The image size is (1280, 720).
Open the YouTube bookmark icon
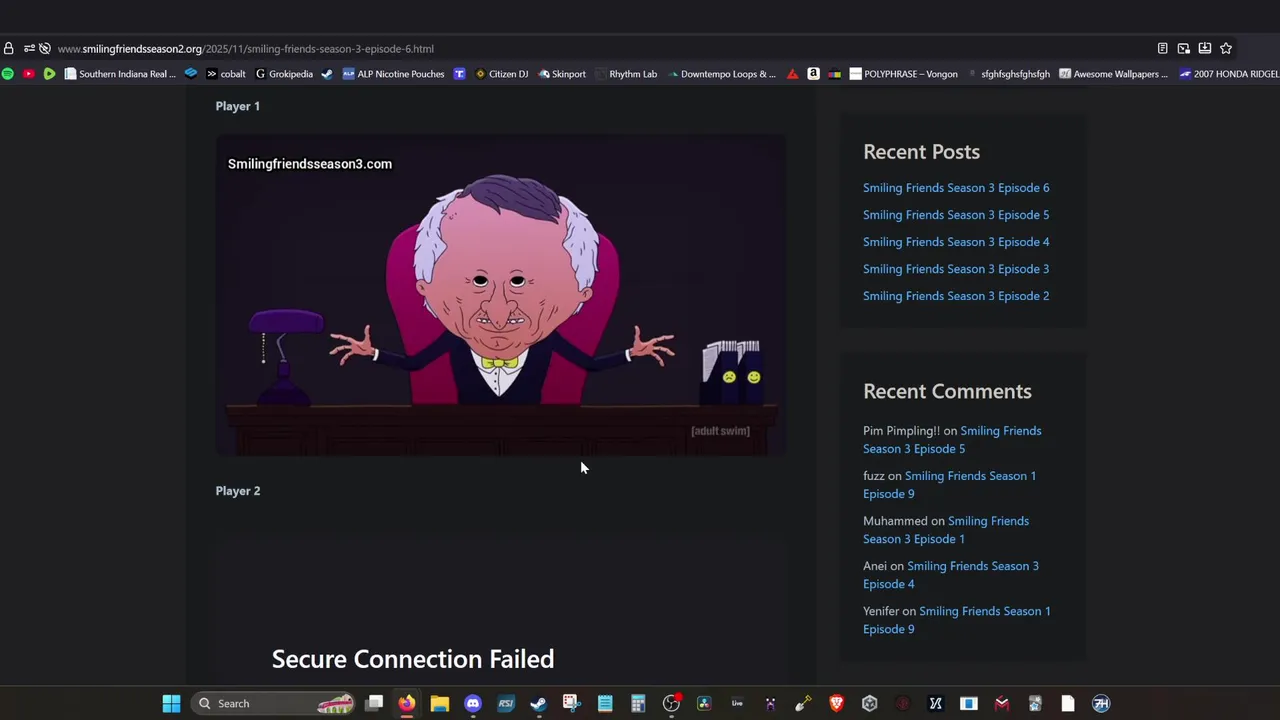pos(28,74)
